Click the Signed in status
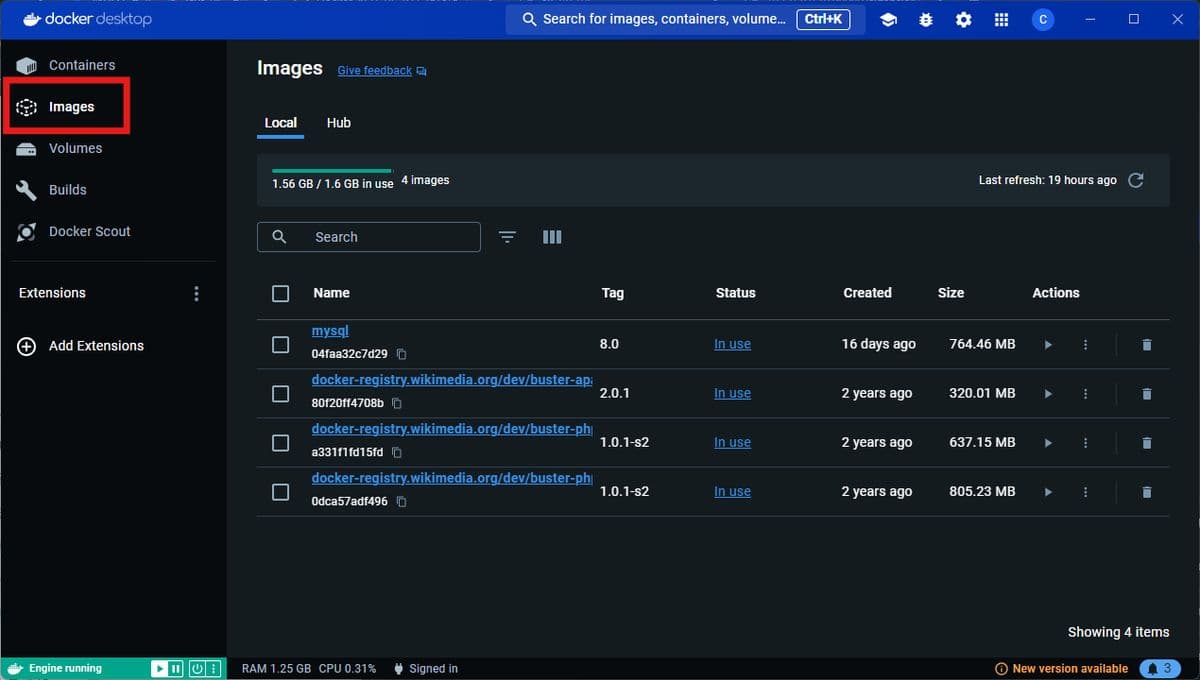 click(426, 668)
